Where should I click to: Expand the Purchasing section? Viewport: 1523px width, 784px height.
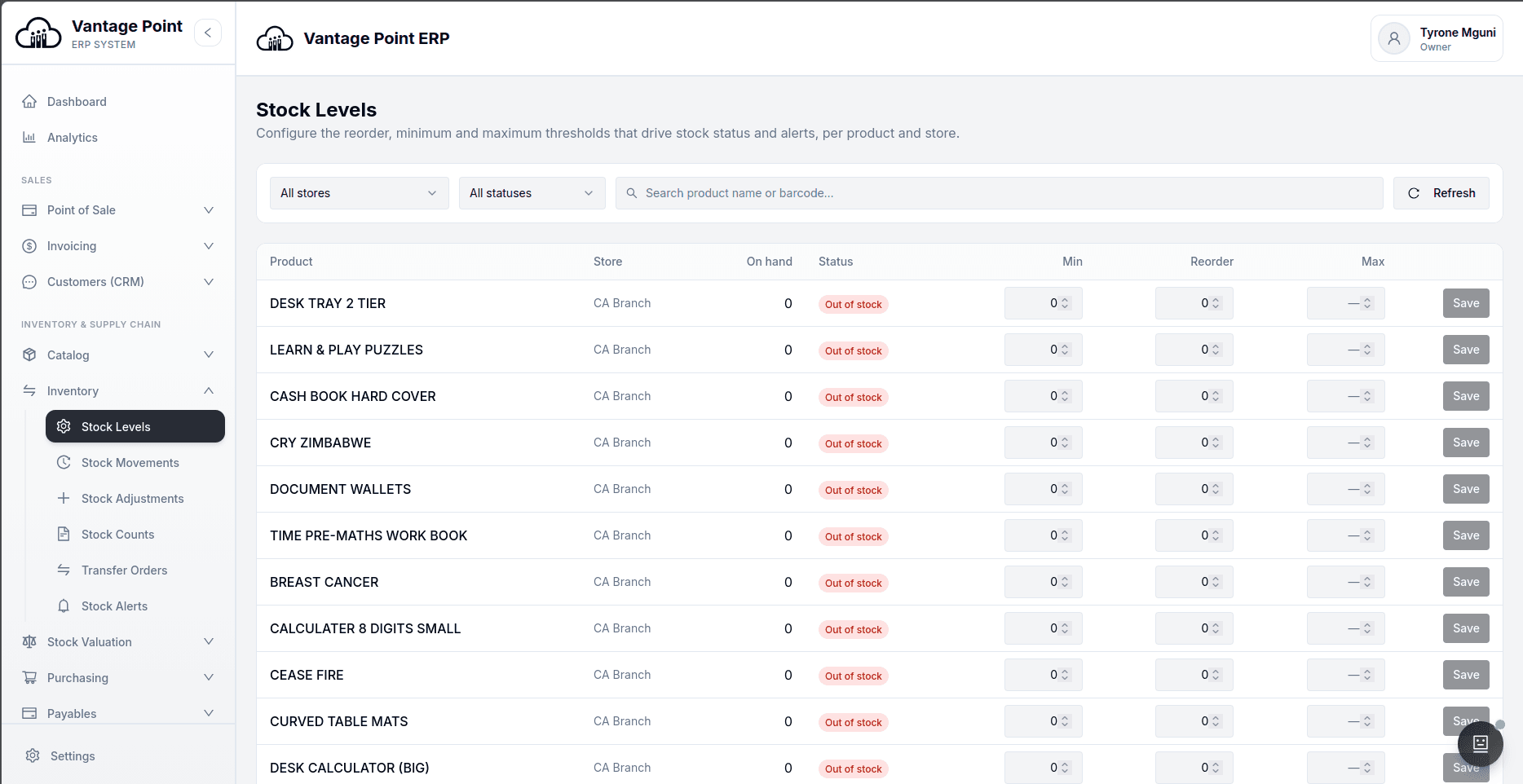[x=119, y=678]
